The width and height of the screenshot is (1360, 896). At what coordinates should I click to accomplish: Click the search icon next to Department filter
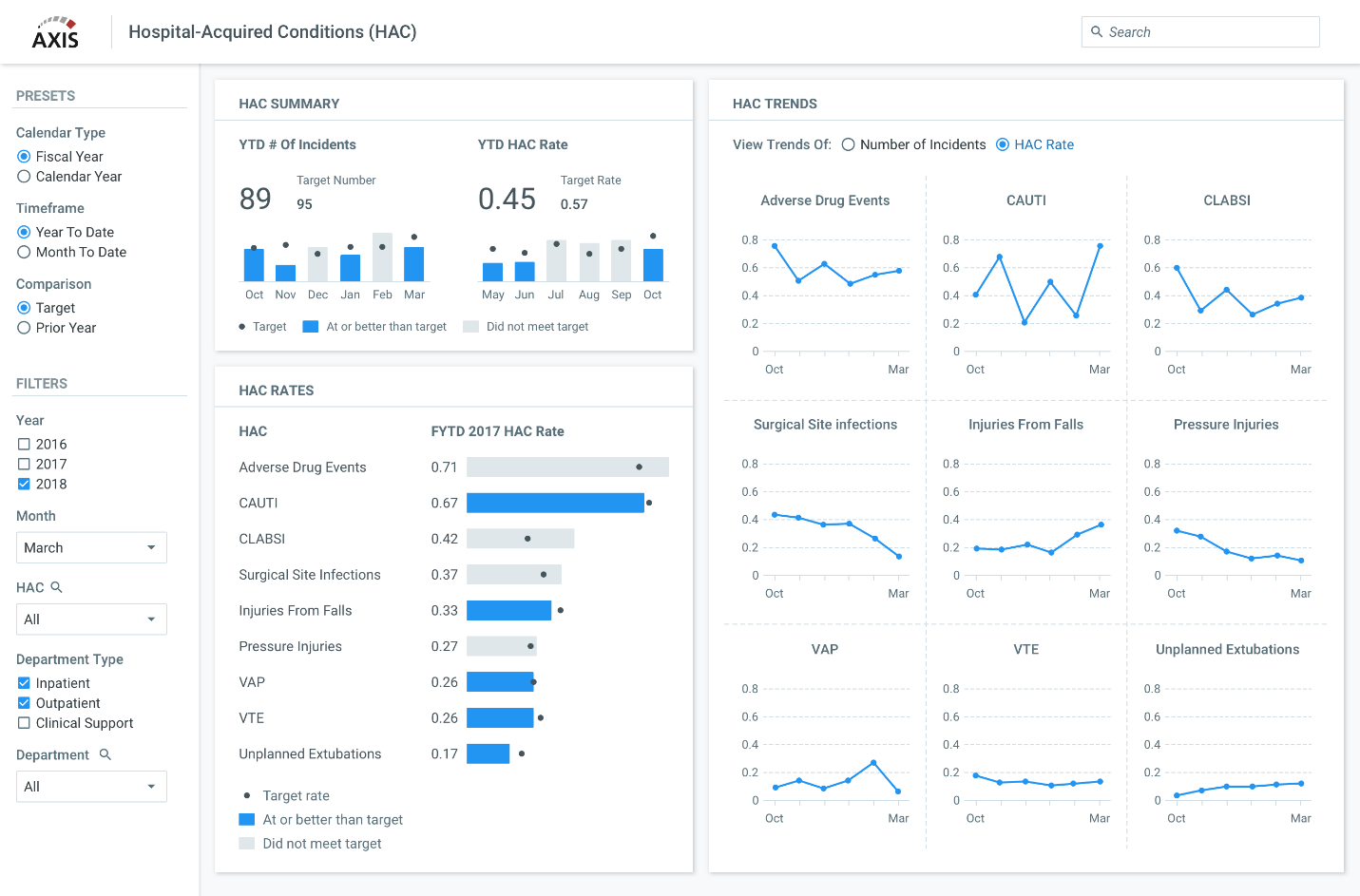105,754
